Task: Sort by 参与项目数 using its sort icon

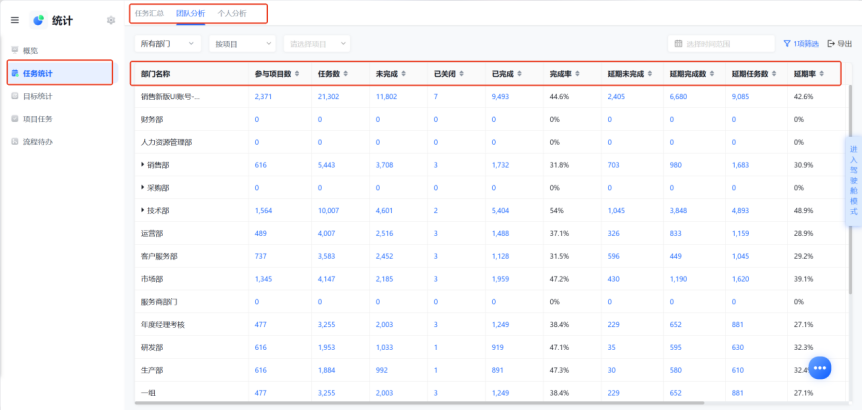Action: (x=297, y=74)
